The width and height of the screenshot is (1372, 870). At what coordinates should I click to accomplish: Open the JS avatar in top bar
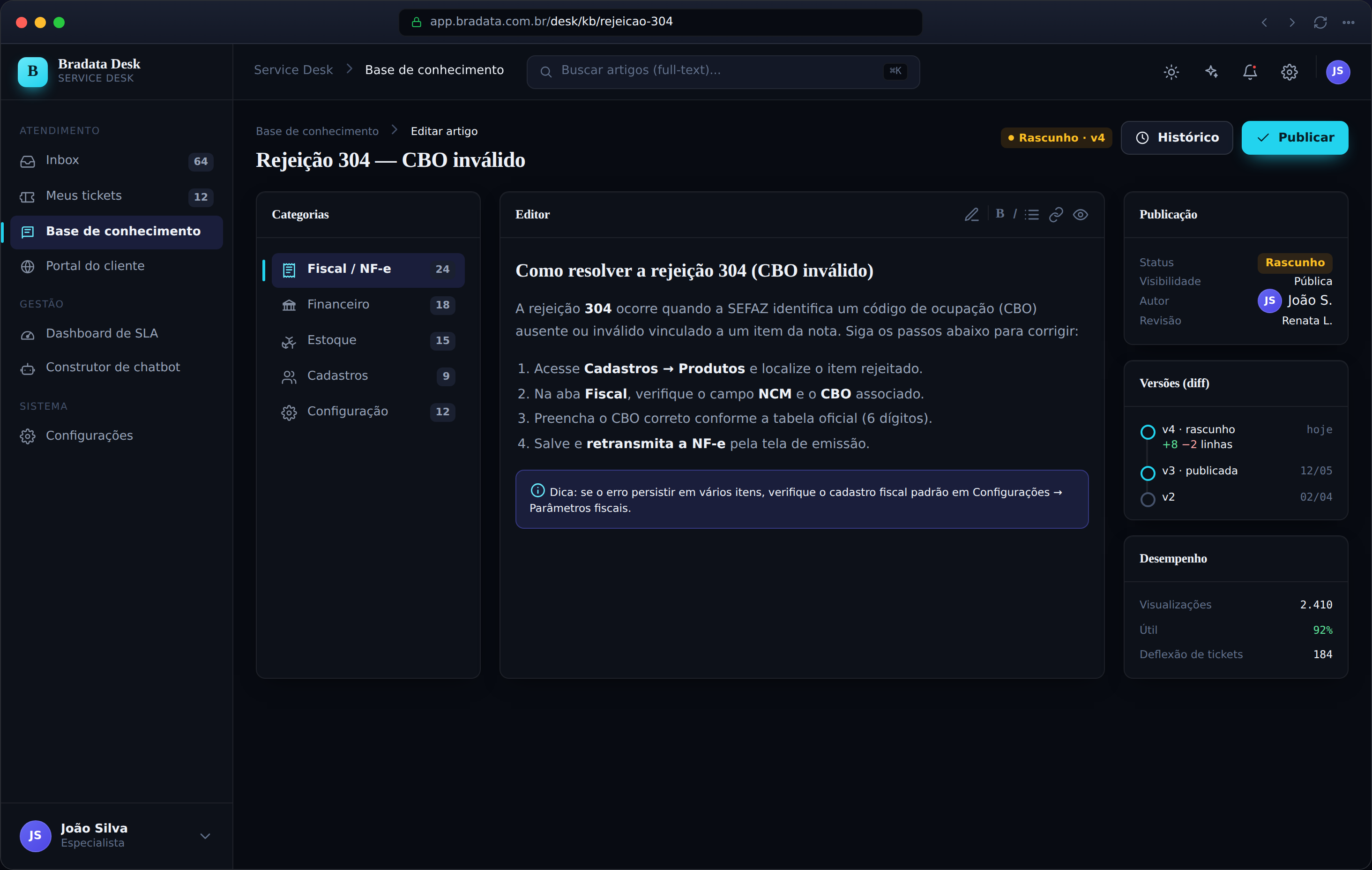1337,72
